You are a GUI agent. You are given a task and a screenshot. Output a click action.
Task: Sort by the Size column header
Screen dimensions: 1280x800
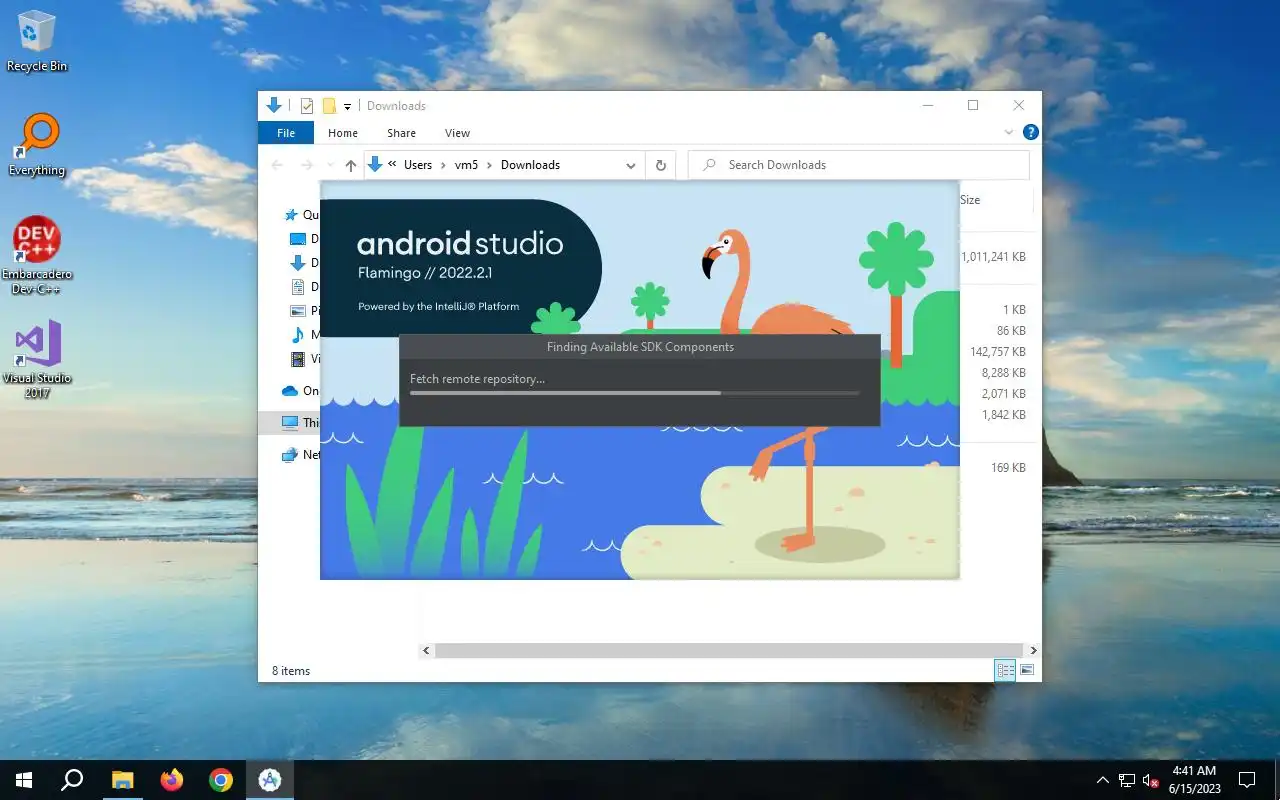pos(970,200)
